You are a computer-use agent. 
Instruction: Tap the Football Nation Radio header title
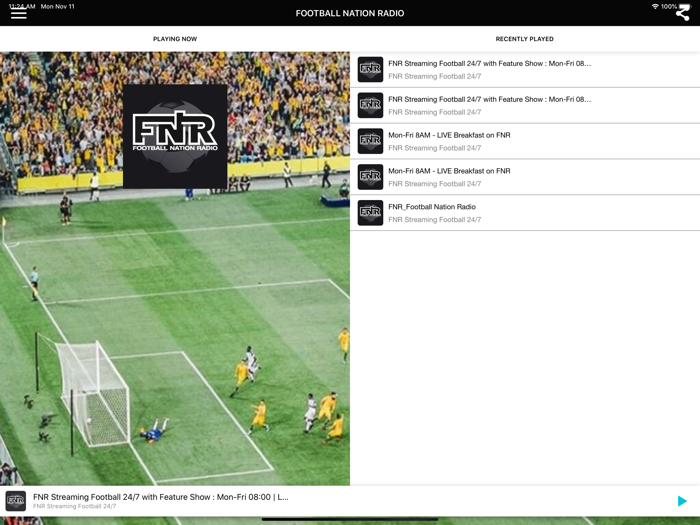tap(350, 13)
